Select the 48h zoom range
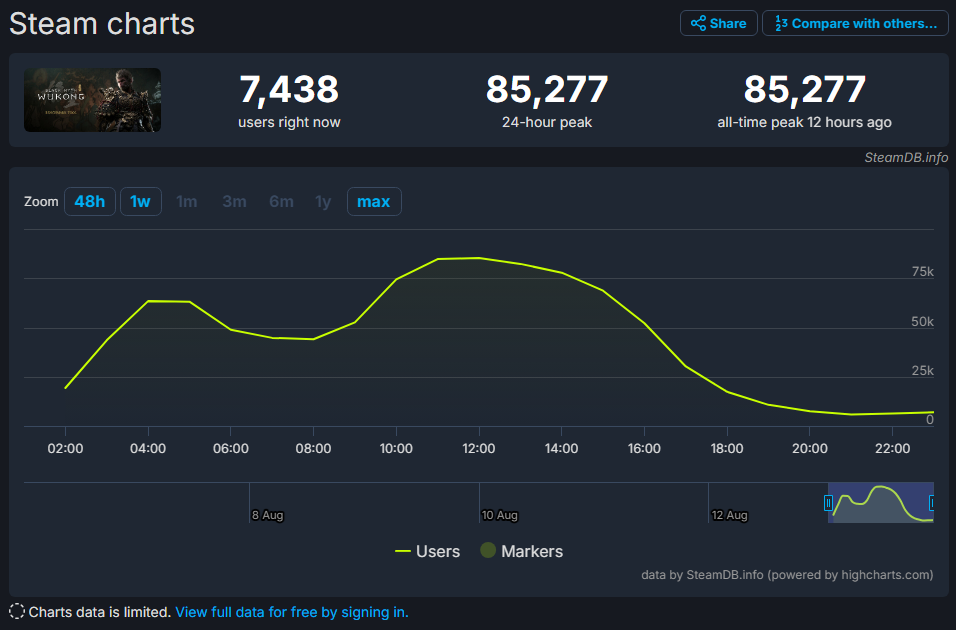Viewport: 956px width, 630px height. pyautogui.click(x=90, y=201)
